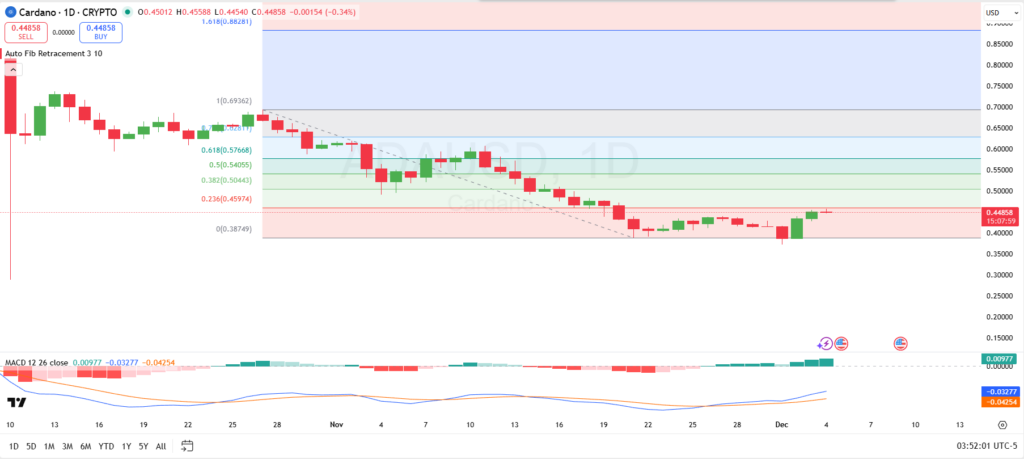Image resolution: width=1024 pixels, height=459 pixels.
Task: Open chart settings hexagon icon
Action: click(1002, 424)
